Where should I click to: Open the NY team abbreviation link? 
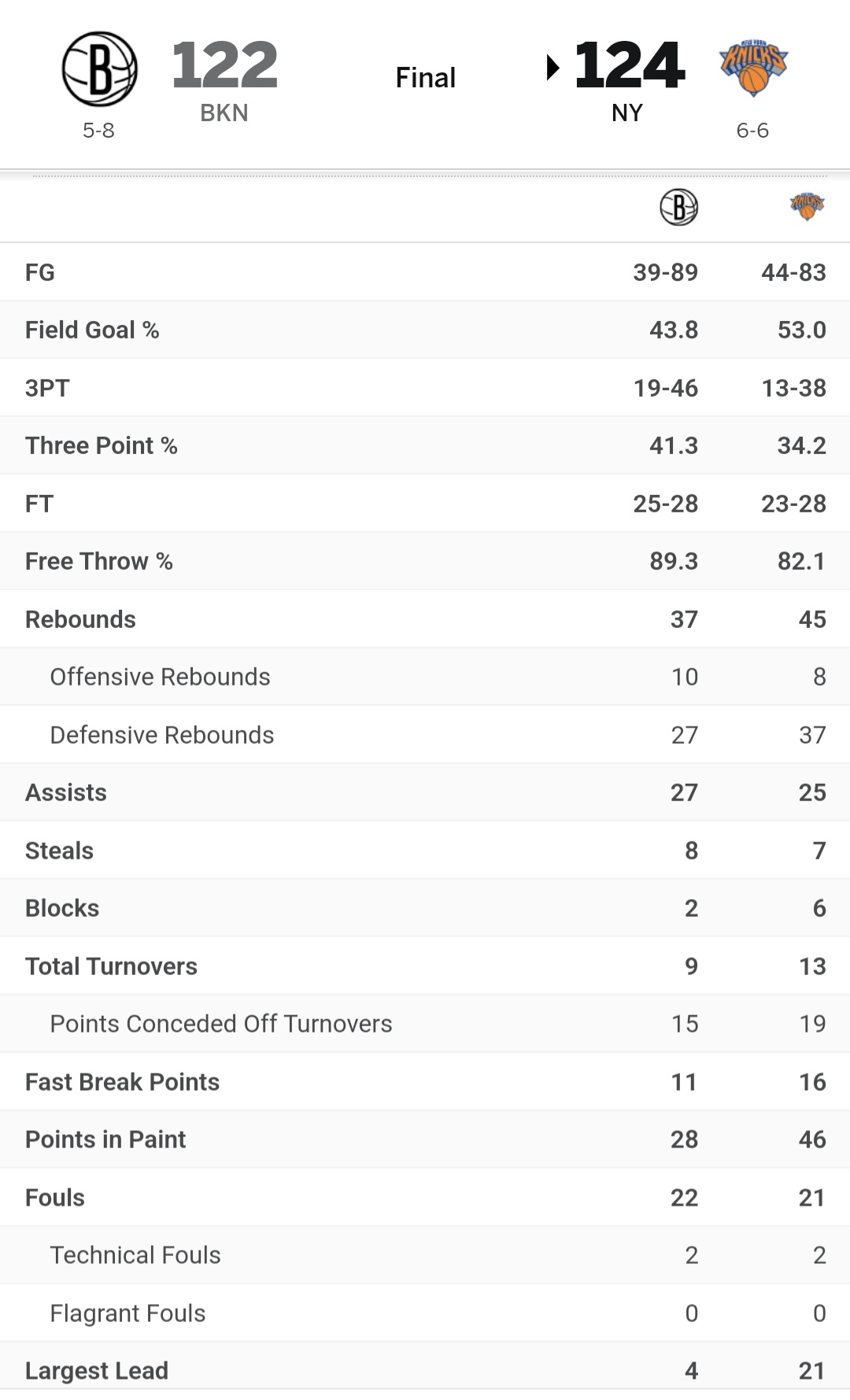tap(627, 113)
